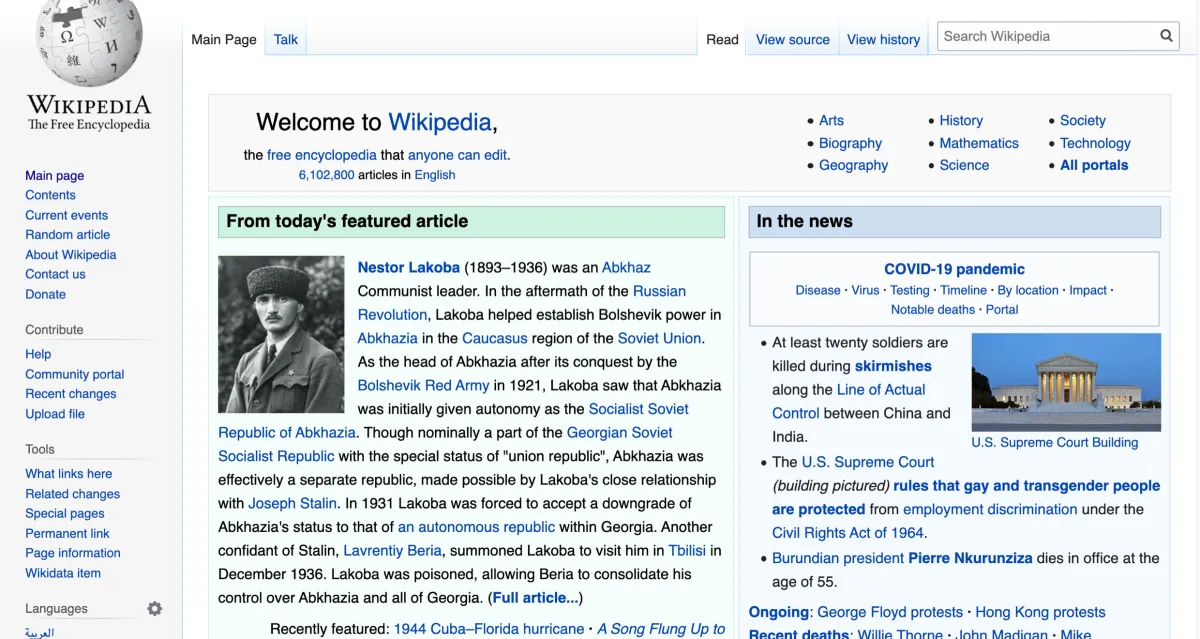Open About Wikipedia link
The height and width of the screenshot is (639, 1200).
coord(71,254)
